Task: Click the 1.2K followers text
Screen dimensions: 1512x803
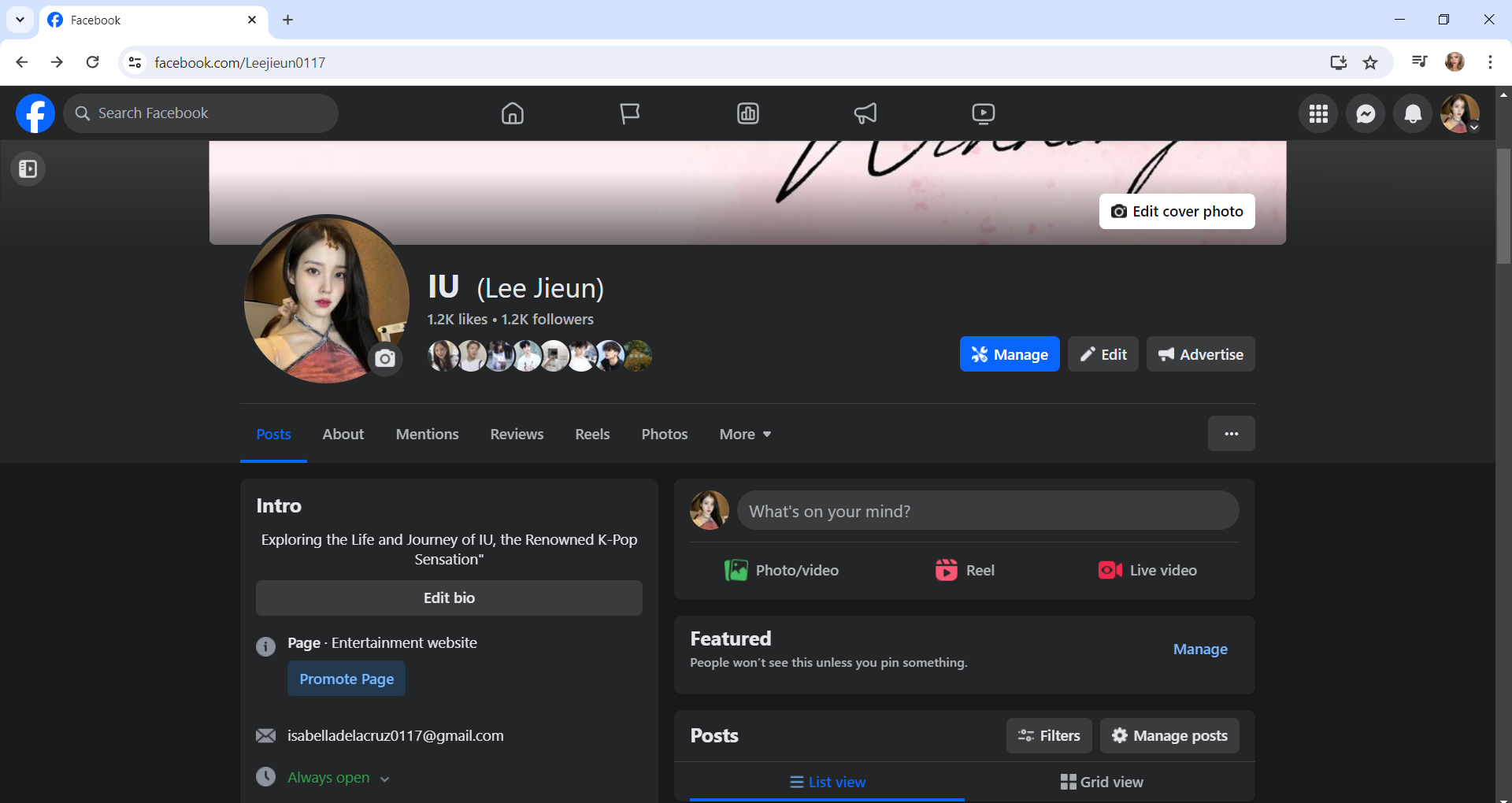Action: pos(547,319)
